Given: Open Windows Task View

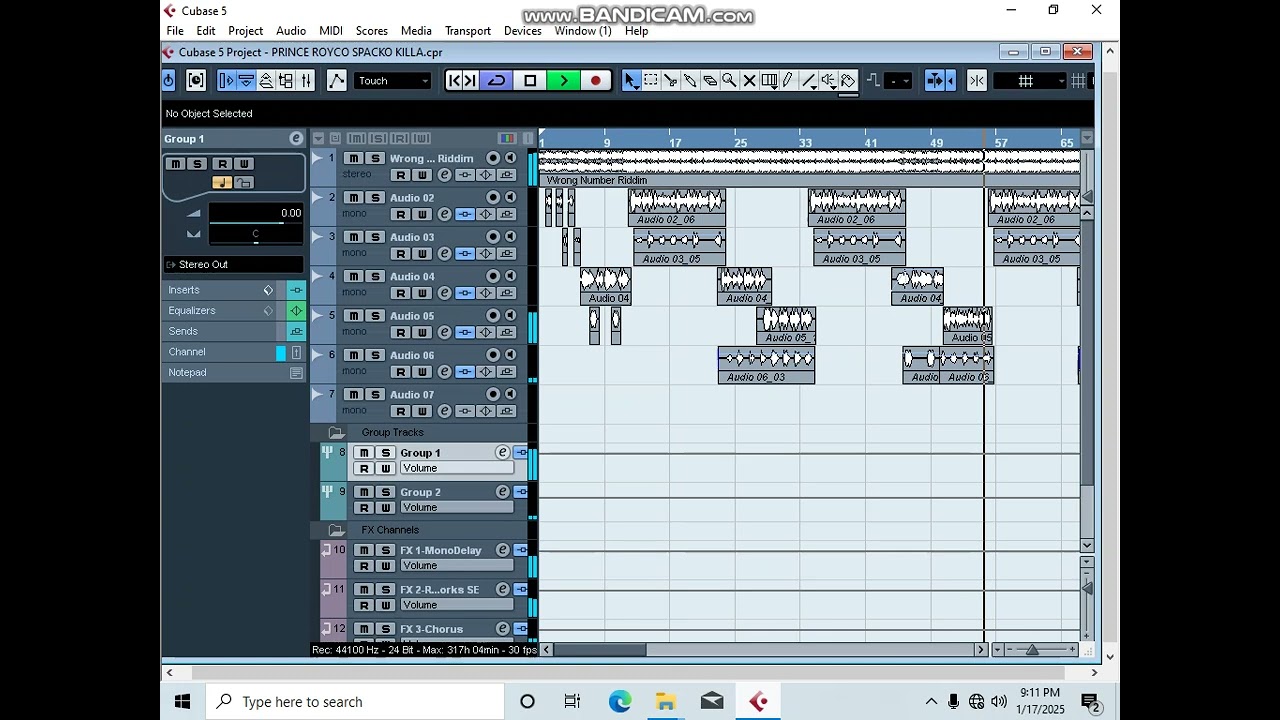Looking at the screenshot, I should coord(572,702).
